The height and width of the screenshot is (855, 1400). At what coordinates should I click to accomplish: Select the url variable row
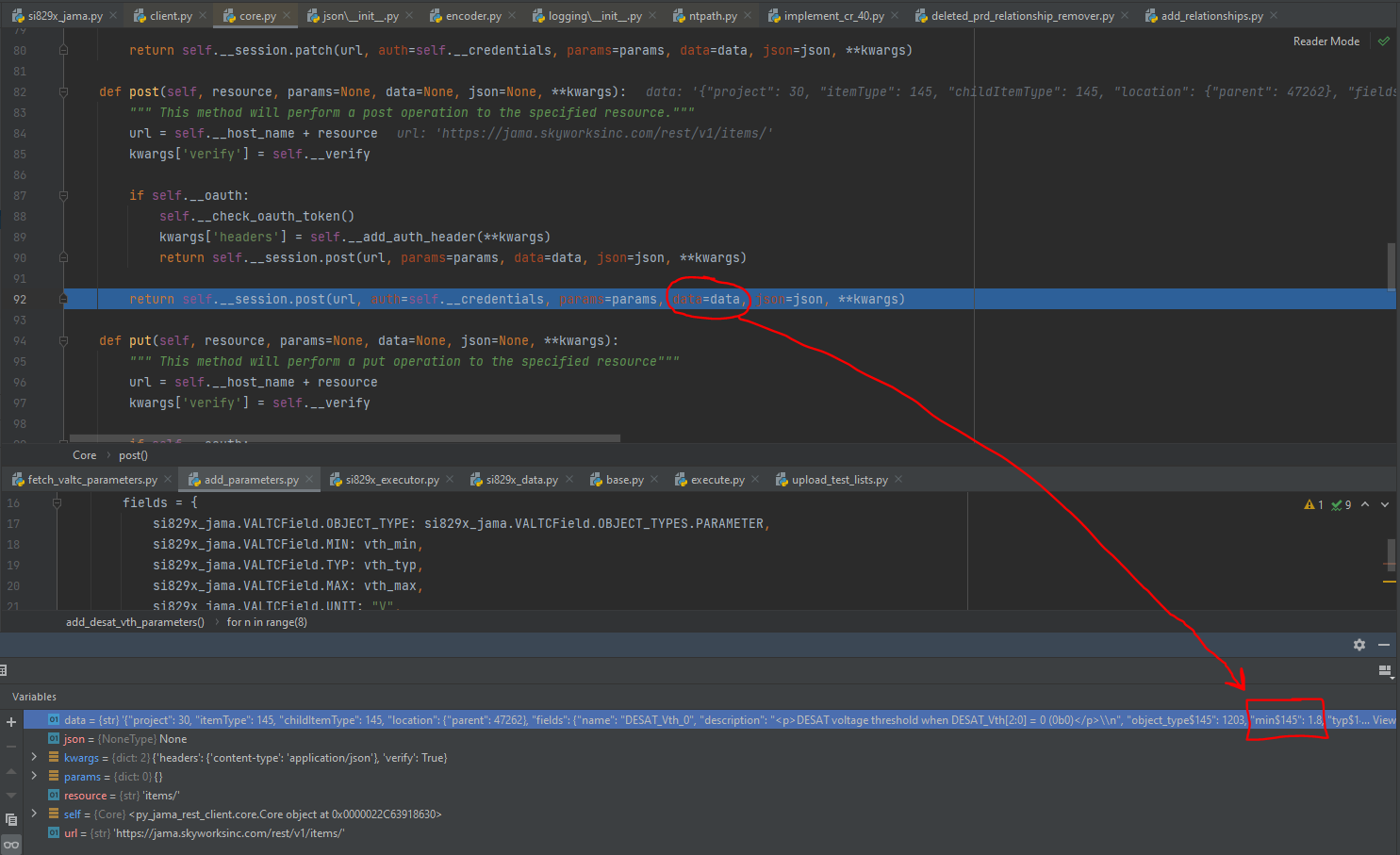[x=709, y=833]
